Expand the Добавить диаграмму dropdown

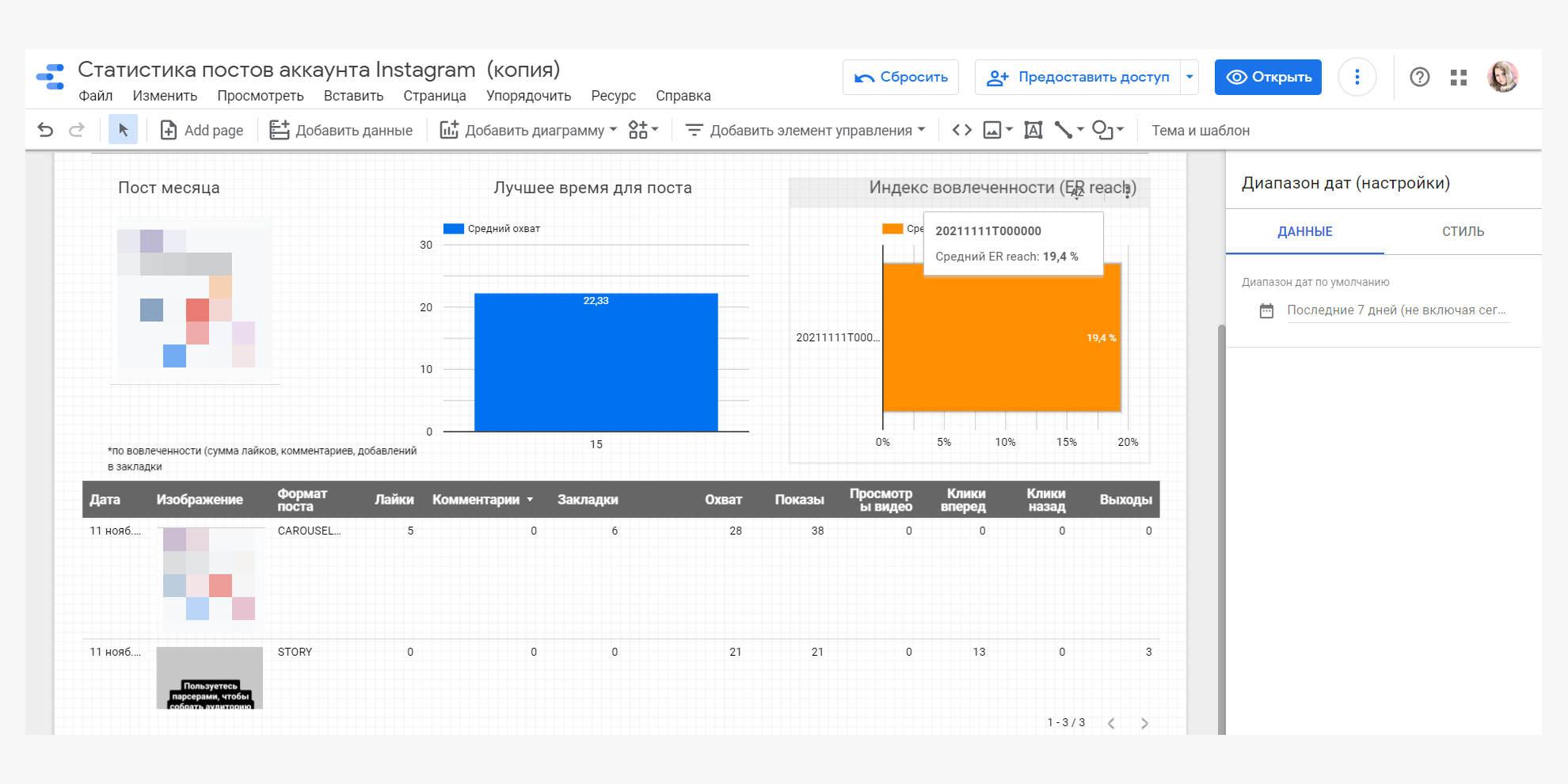pyautogui.click(x=529, y=130)
